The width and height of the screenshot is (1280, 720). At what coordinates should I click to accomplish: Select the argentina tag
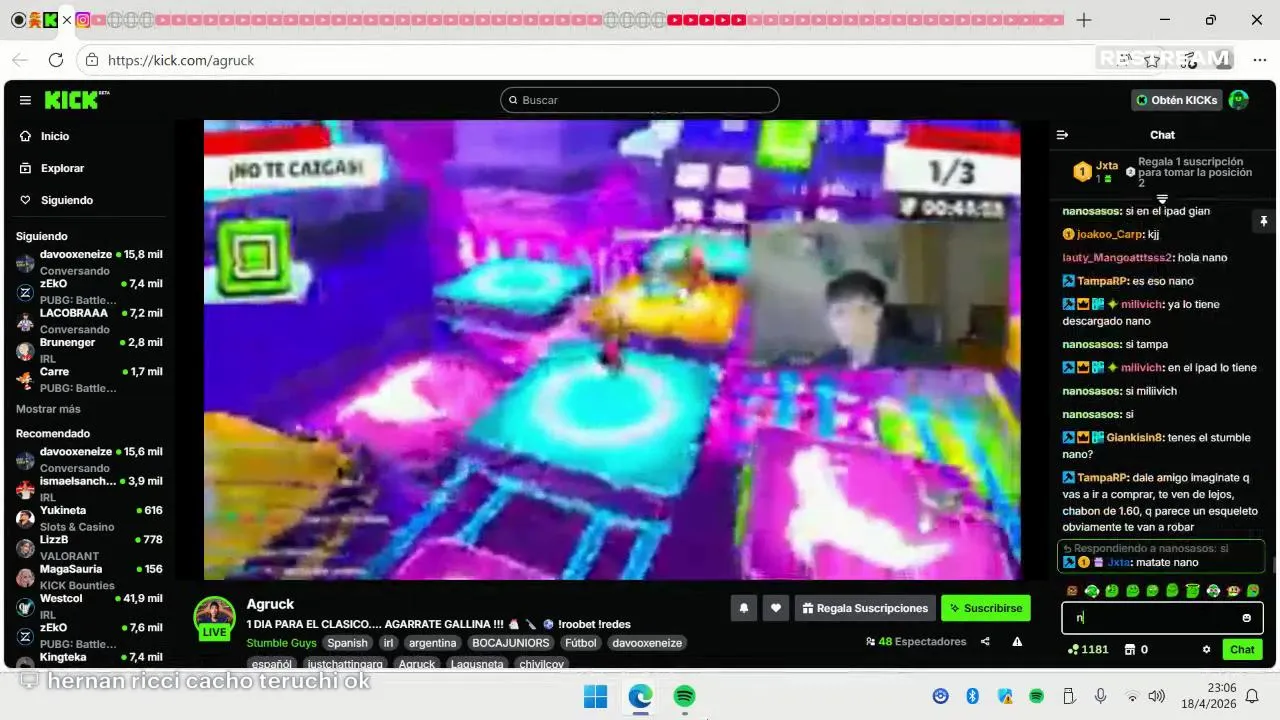[x=433, y=643]
